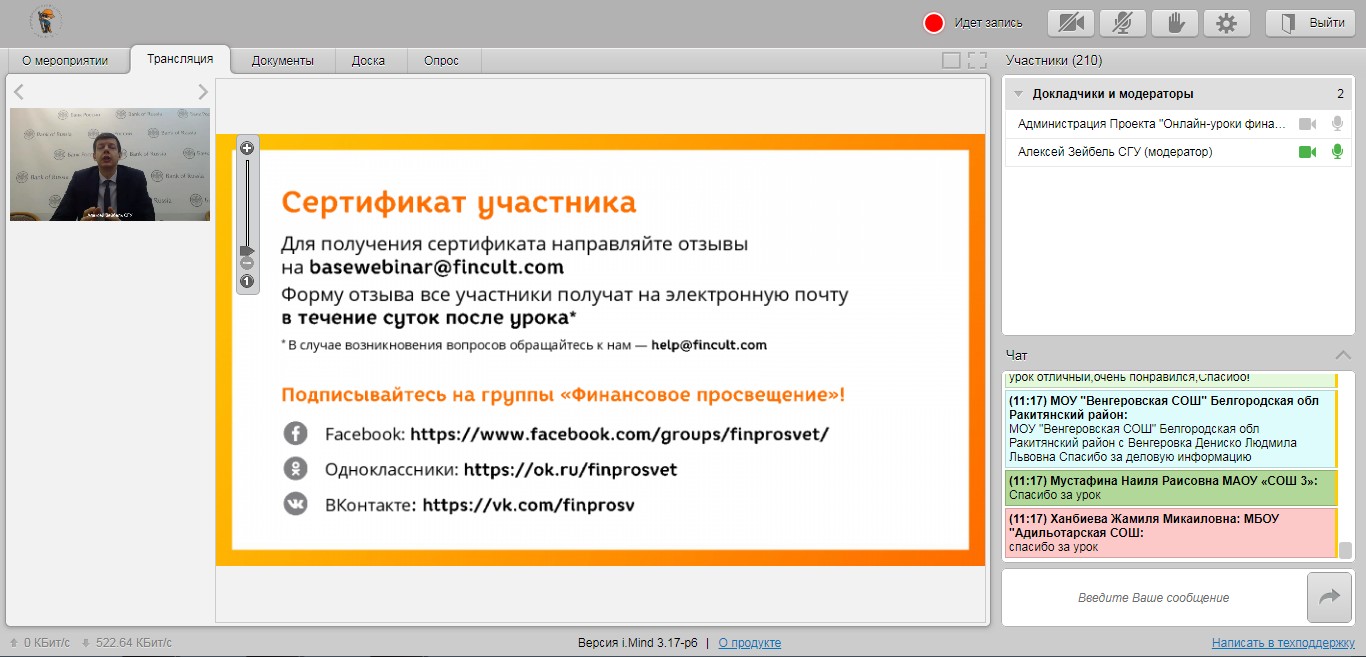
Task: Select the presenter video thumbnail
Action: click(x=110, y=164)
